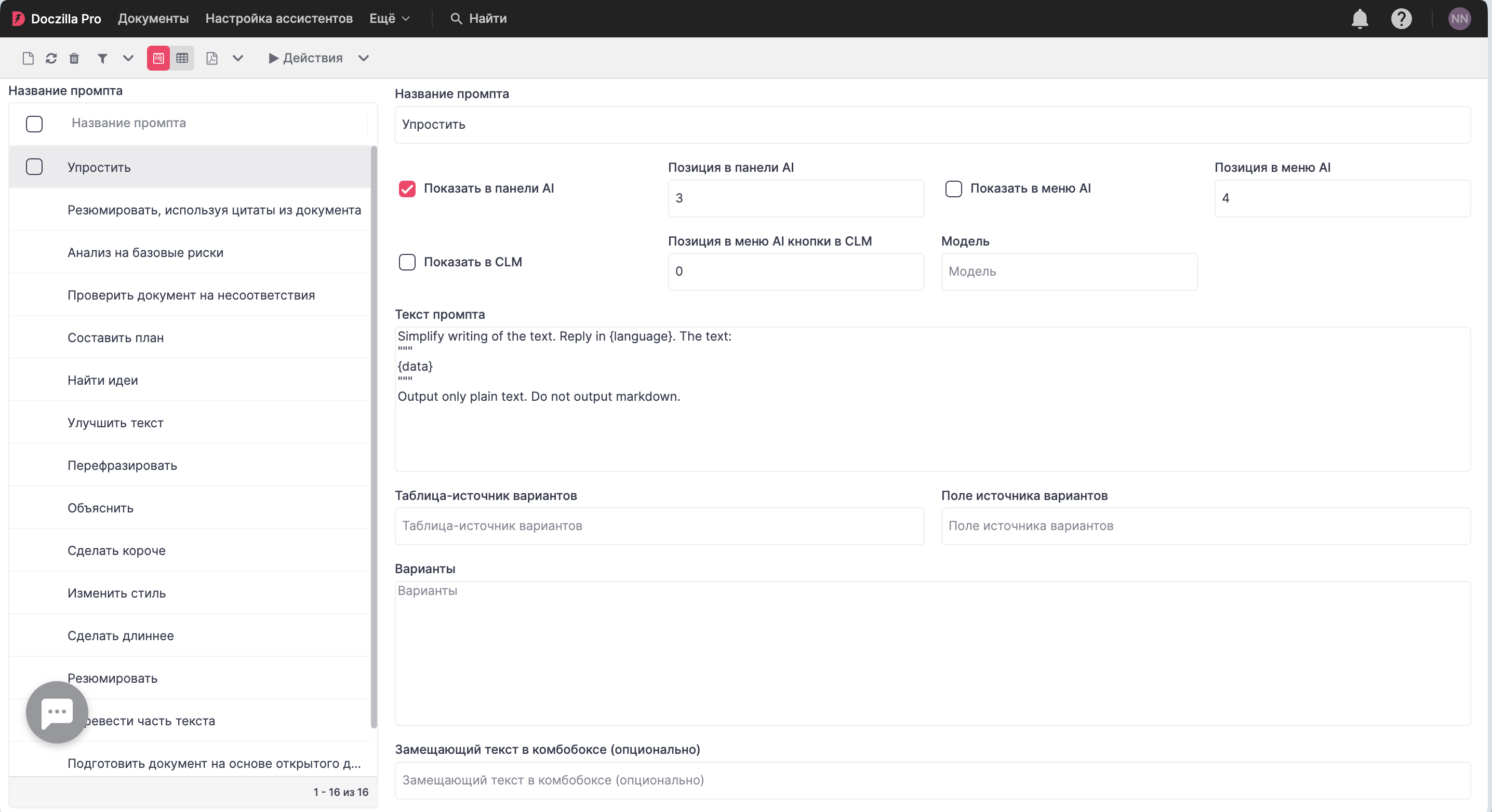Image resolution: width=1492 pixels, height=812 pixels.
Task: Open the chat bubble widget
Action: click(x=57, y=712)
